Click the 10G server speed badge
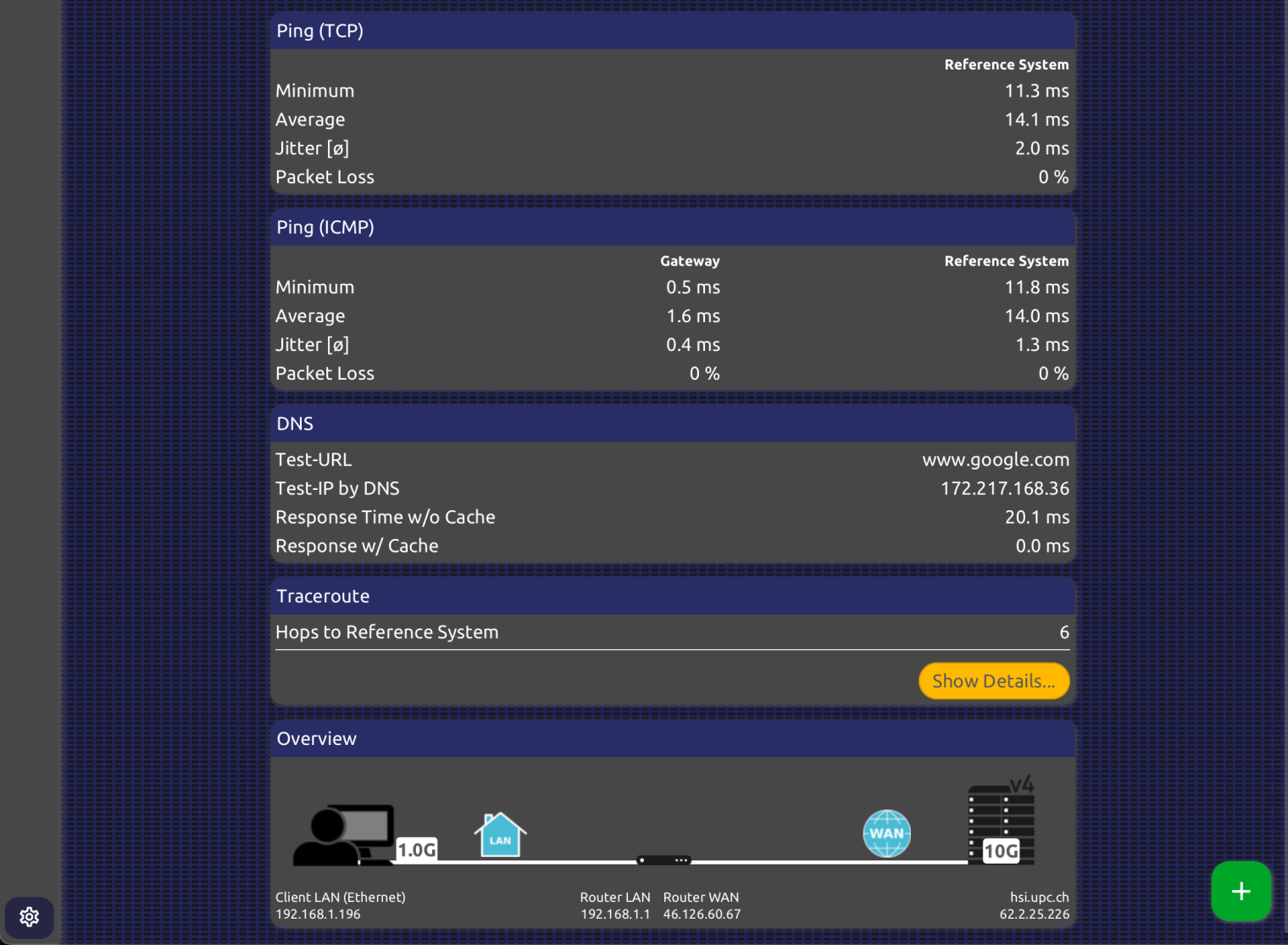This screenshot has height=945, width=1288. pos(1001,851)
